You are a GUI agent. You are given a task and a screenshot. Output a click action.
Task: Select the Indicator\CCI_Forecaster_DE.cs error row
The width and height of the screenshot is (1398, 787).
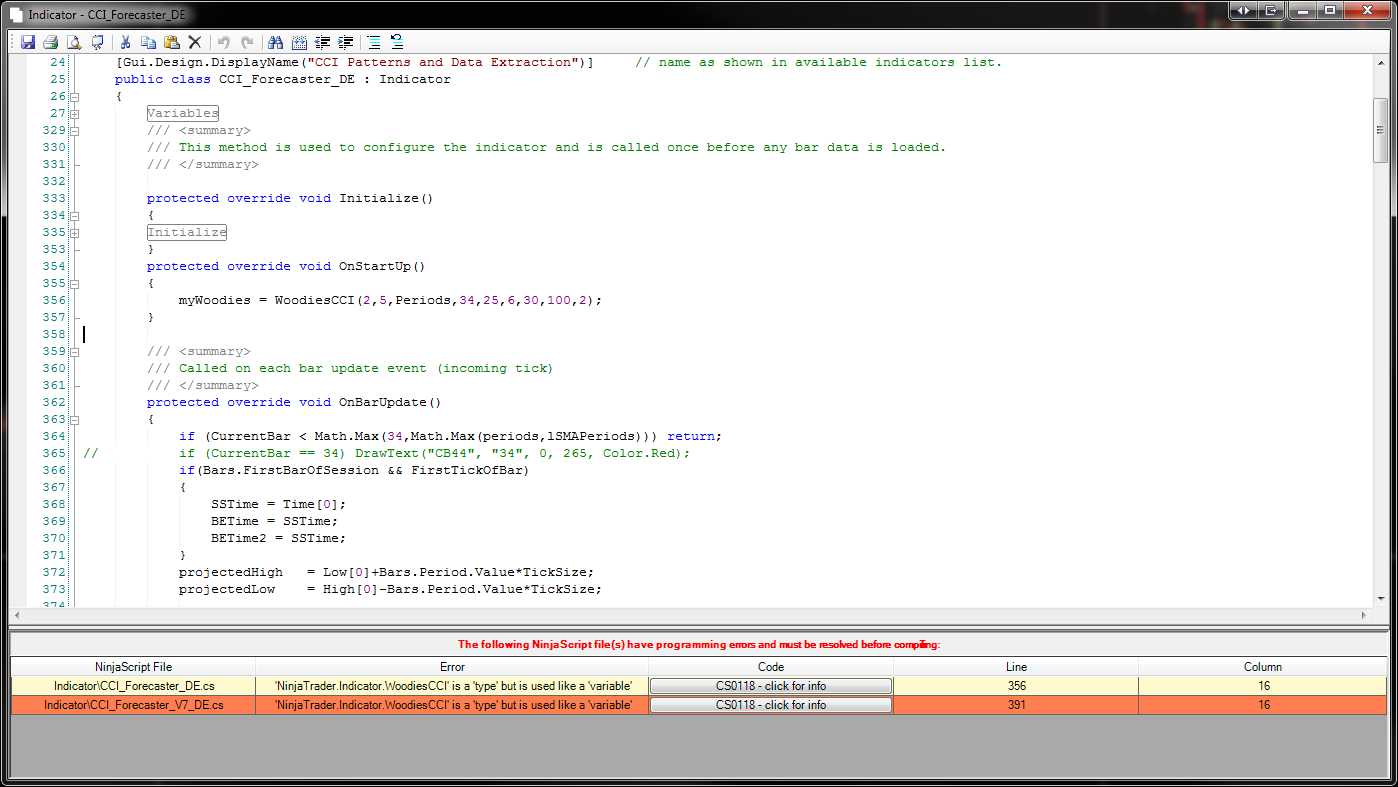tap(699, 686)
